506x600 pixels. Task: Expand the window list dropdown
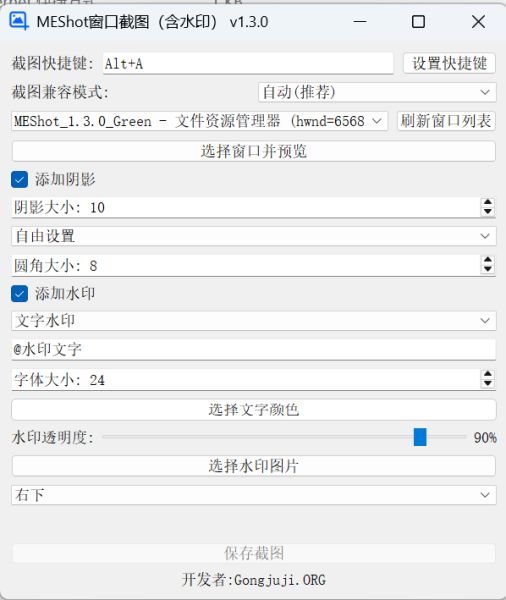coord(199,121)
